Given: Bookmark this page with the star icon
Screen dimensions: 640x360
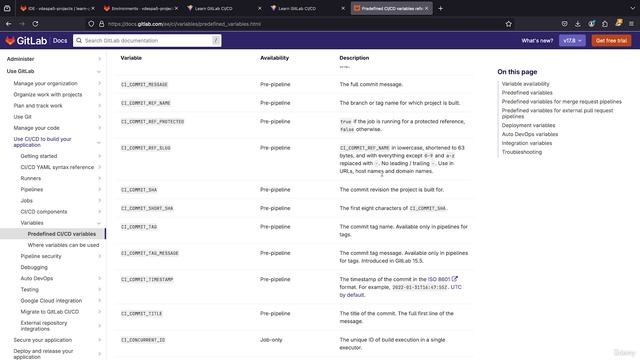Looking at the screenshot, I should (509, 24).
